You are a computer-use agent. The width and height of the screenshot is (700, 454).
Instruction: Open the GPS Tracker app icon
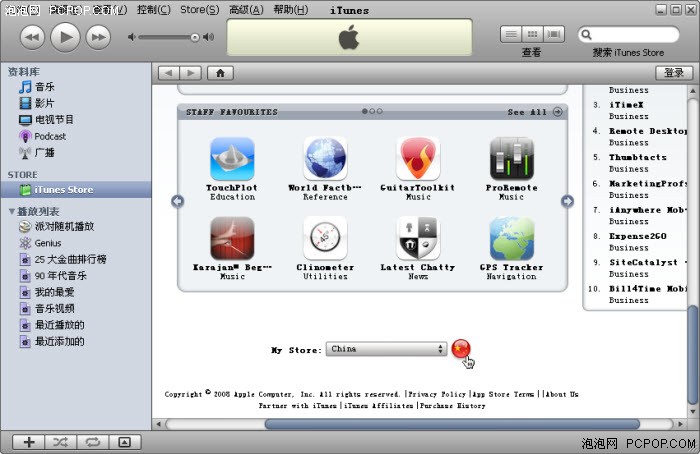point(512,238)
